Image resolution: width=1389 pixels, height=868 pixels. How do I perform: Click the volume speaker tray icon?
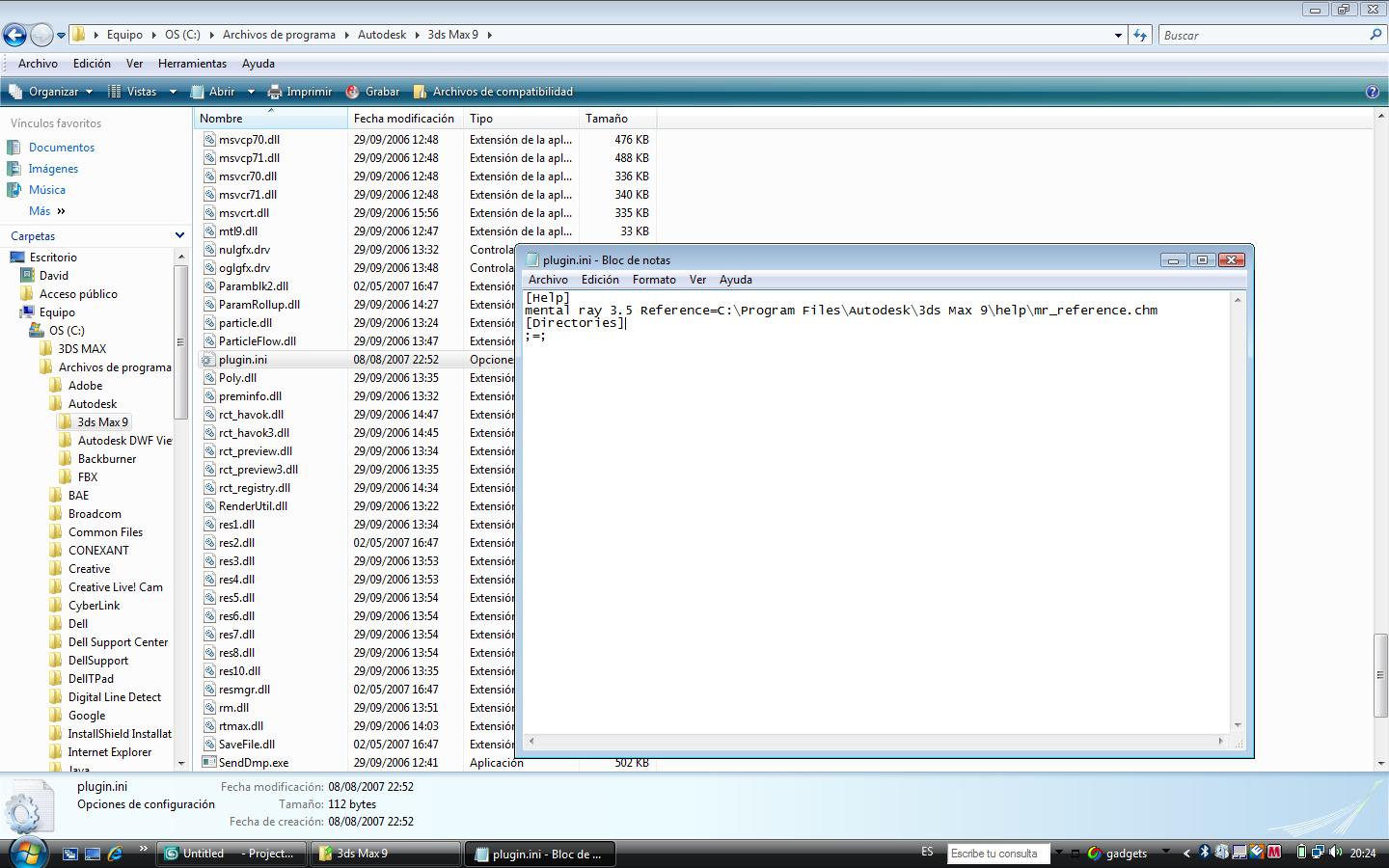click(x=1336, y=853)
